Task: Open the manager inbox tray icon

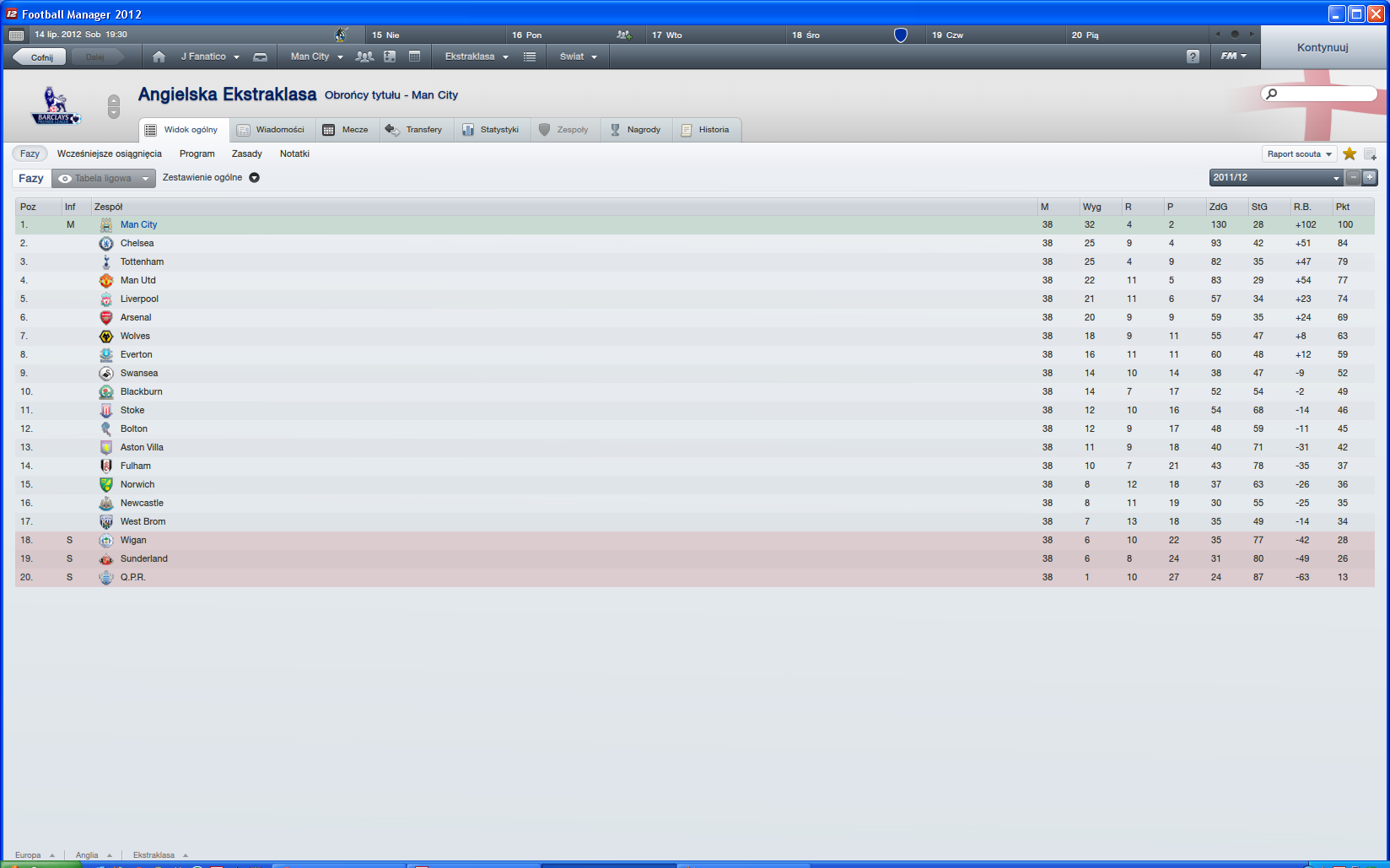Action: [261, 57]
